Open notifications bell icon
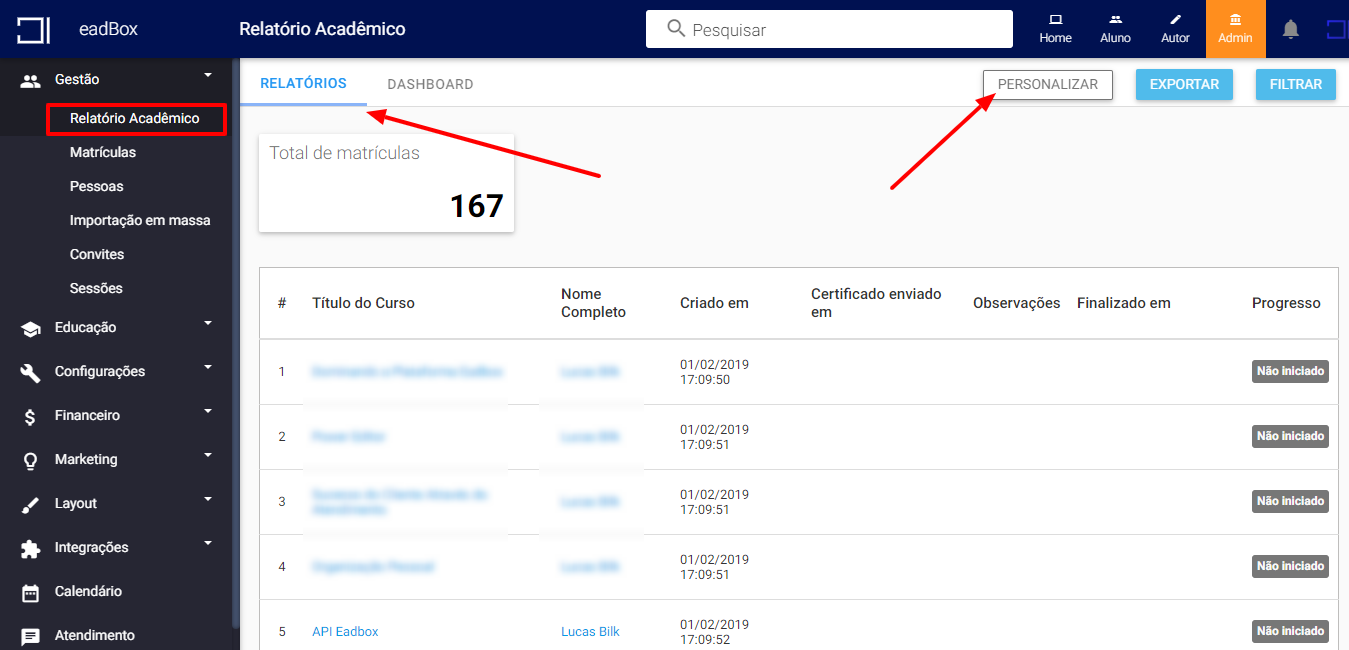The width and height of the screenshot is (1349, 650). point(1291,29)
